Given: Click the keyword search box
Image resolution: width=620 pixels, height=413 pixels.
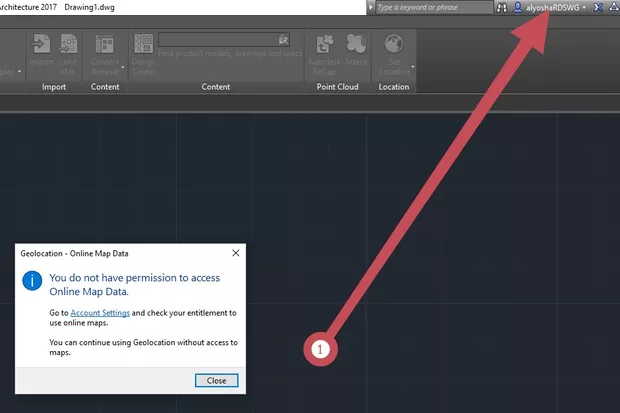Looking at the screenshot, I should [x=434, y=8].
